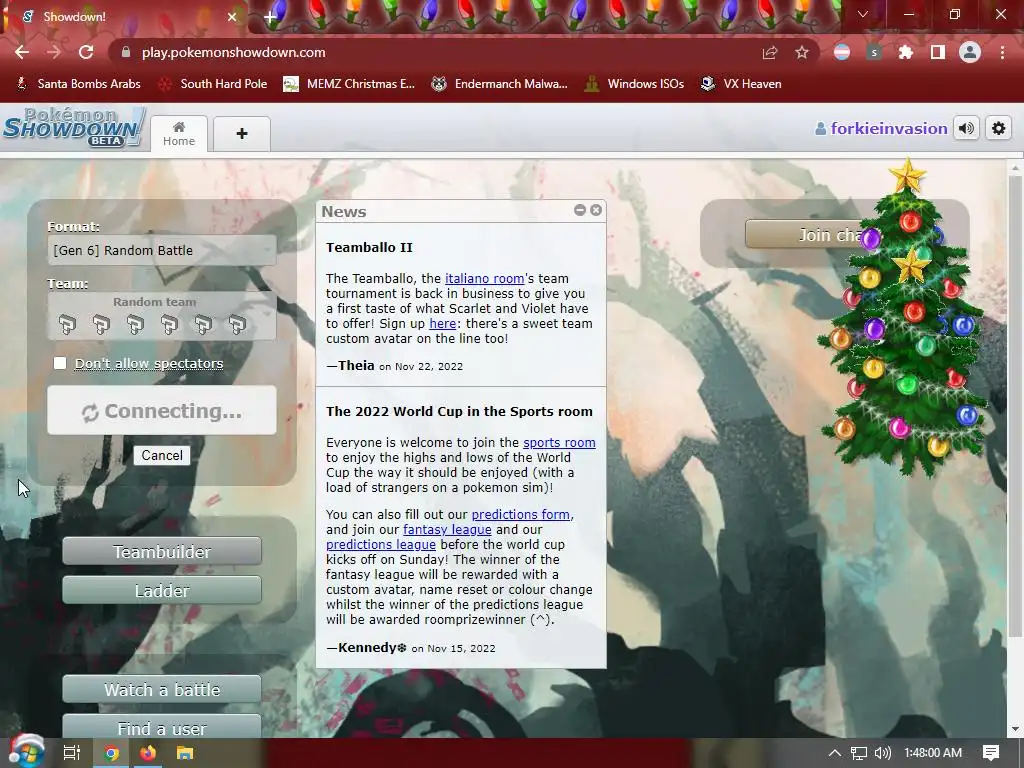
Task: Open the fantasy league link
Action: (447, 530)
